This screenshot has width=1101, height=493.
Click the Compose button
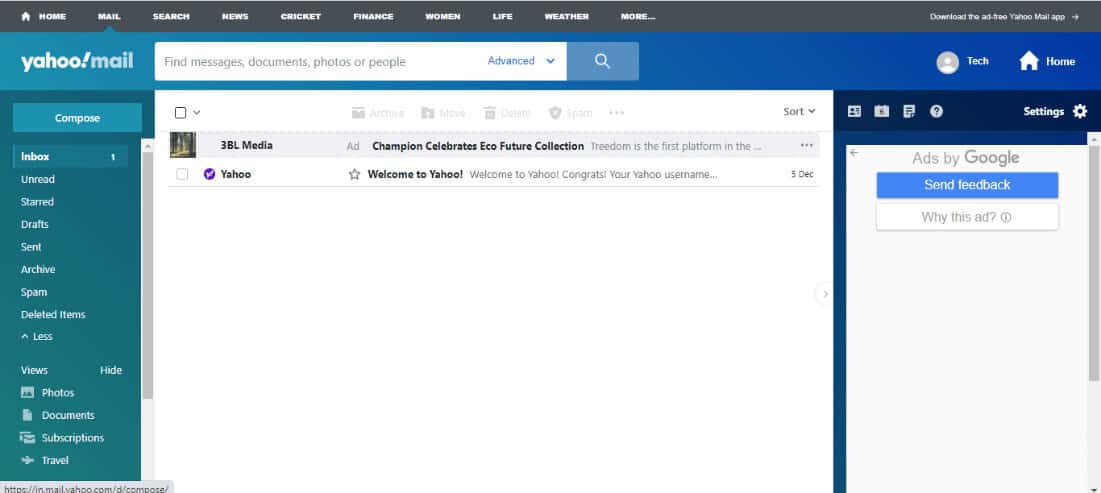[x=77, y=118]
